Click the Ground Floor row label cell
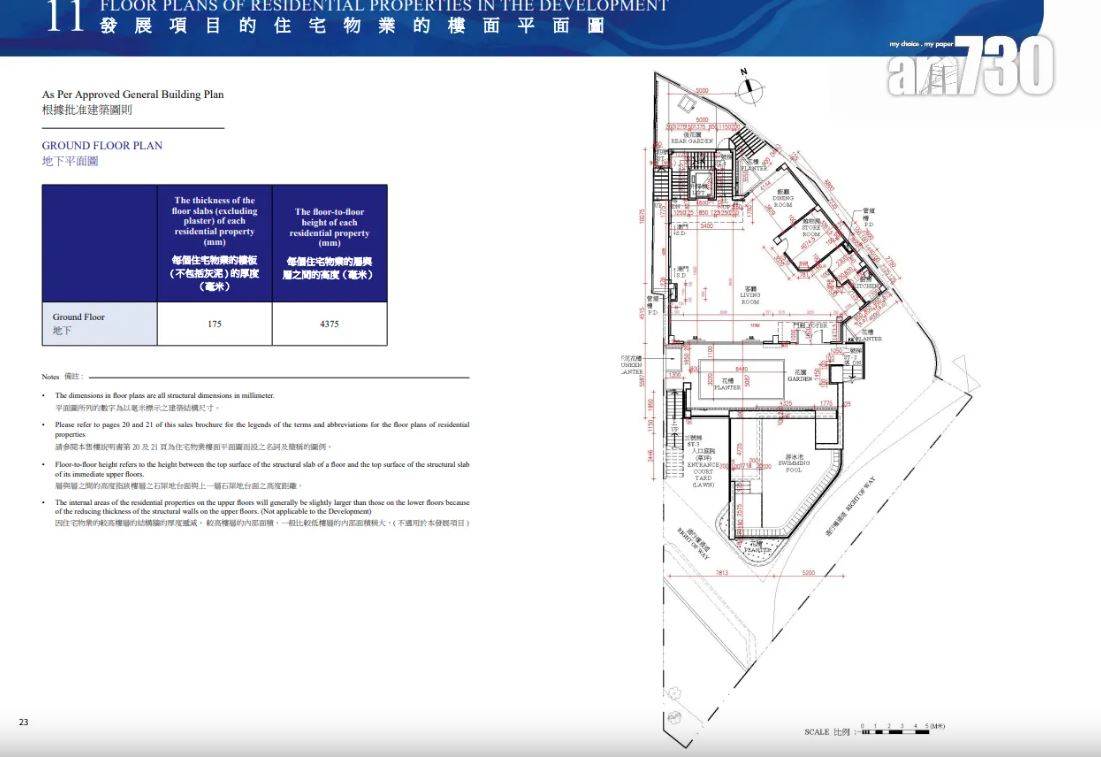The image size is (1101, 757). [99, 324]
